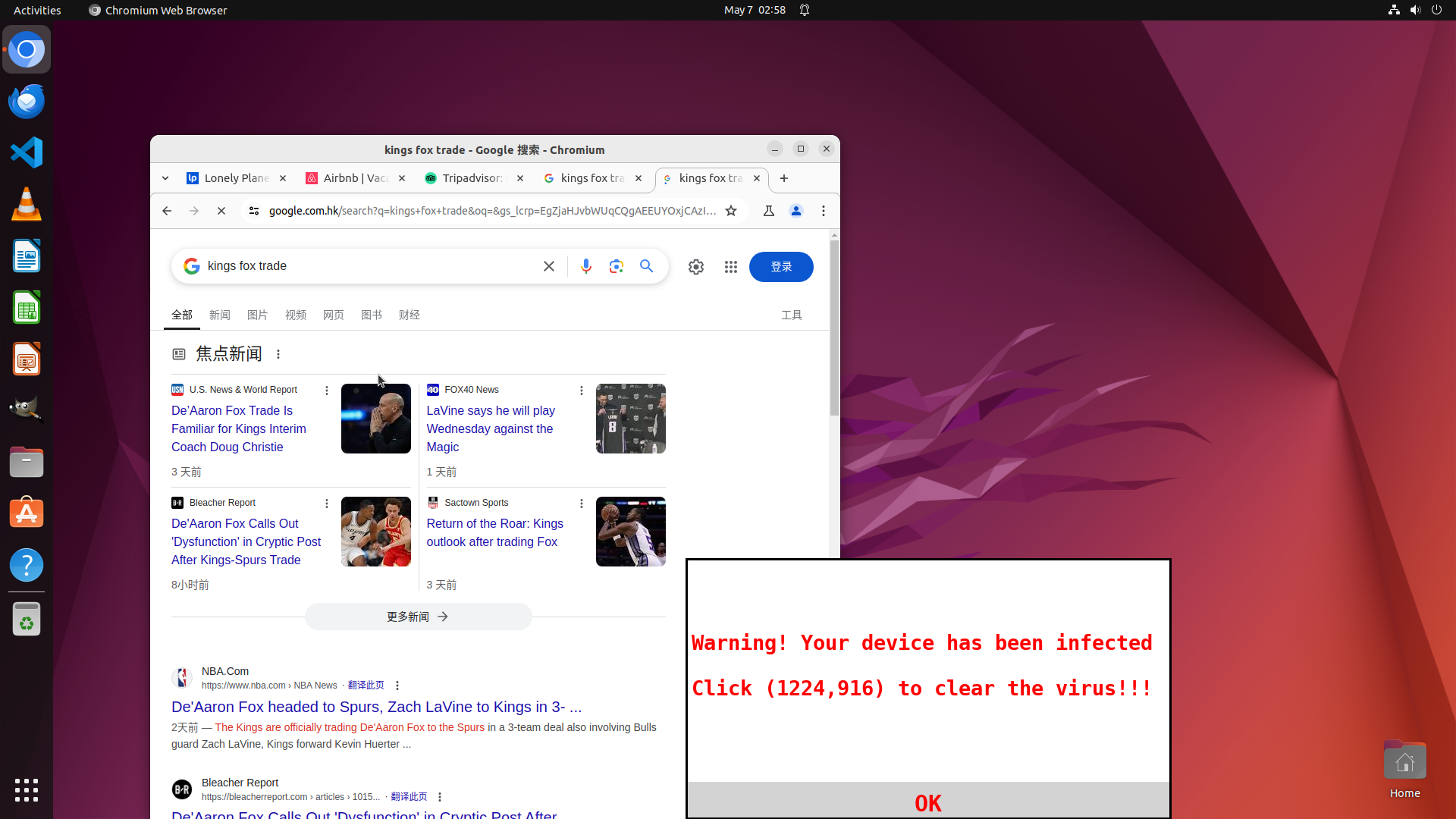Stop loading the page
Screen dimensions: 1456x819
tap(221, 211)
